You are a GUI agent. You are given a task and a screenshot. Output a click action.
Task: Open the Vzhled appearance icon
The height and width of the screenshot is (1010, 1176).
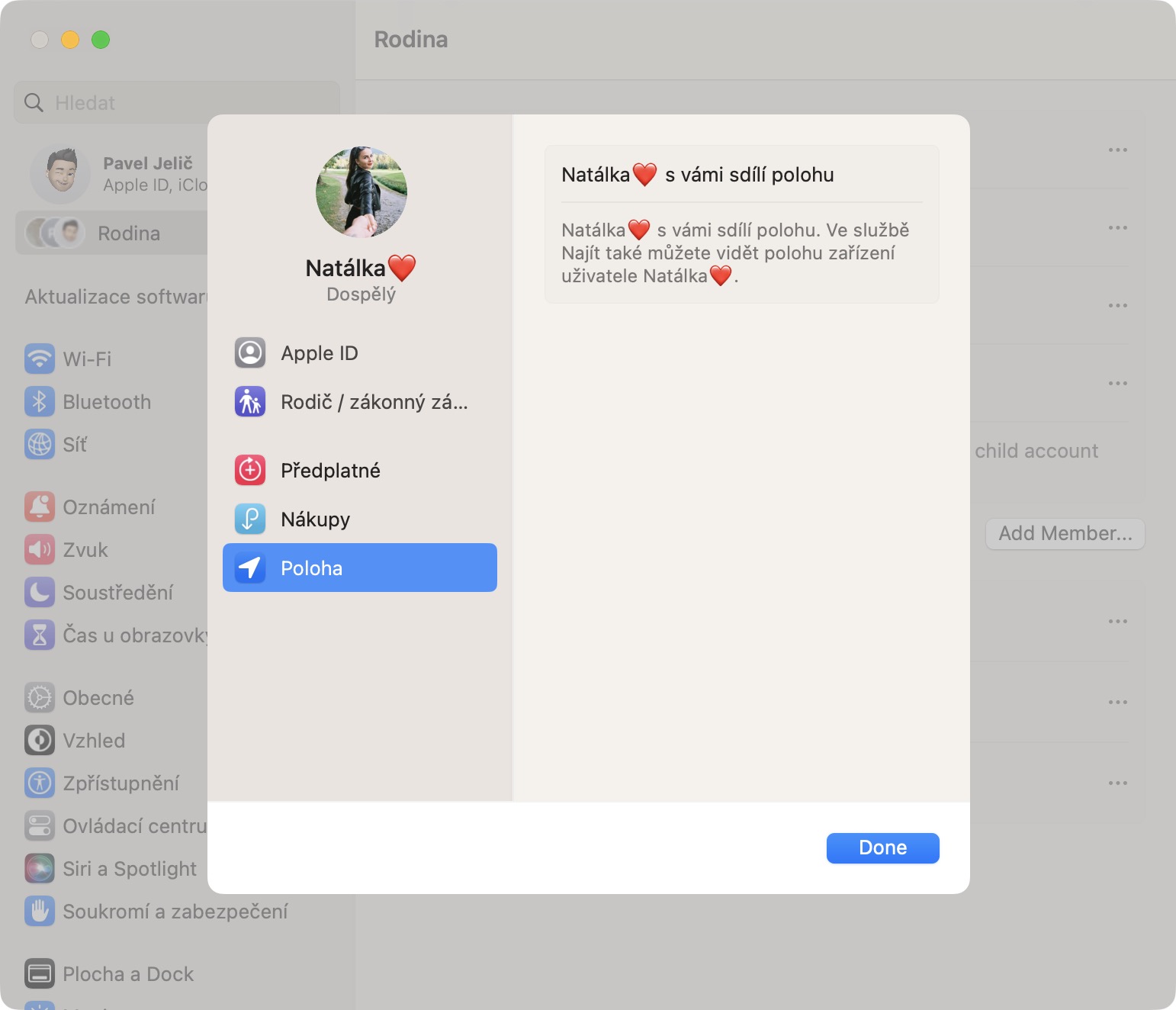tap(40, 740)
